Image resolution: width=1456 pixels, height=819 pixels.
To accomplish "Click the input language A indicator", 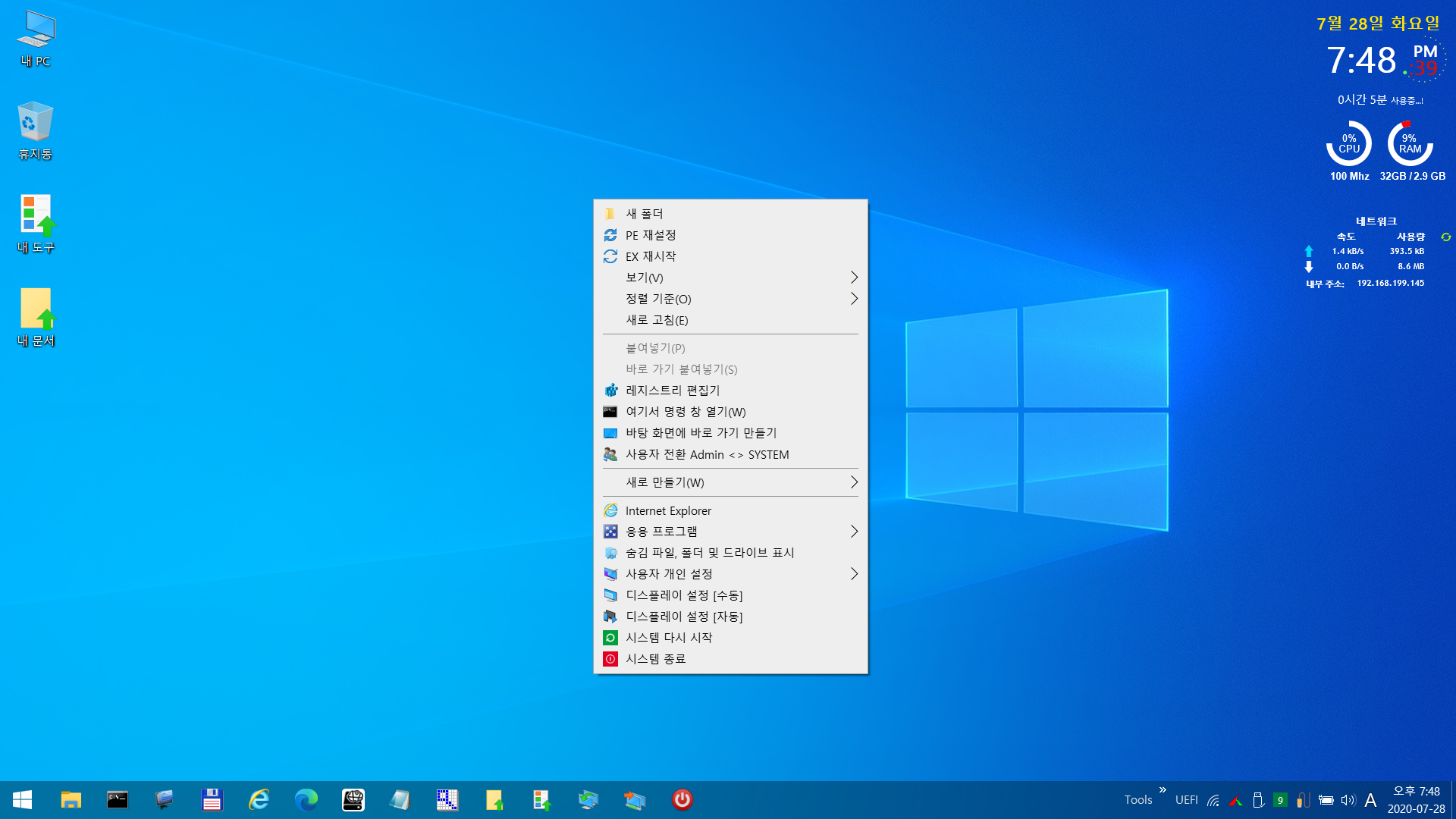I will (1370, 800).
